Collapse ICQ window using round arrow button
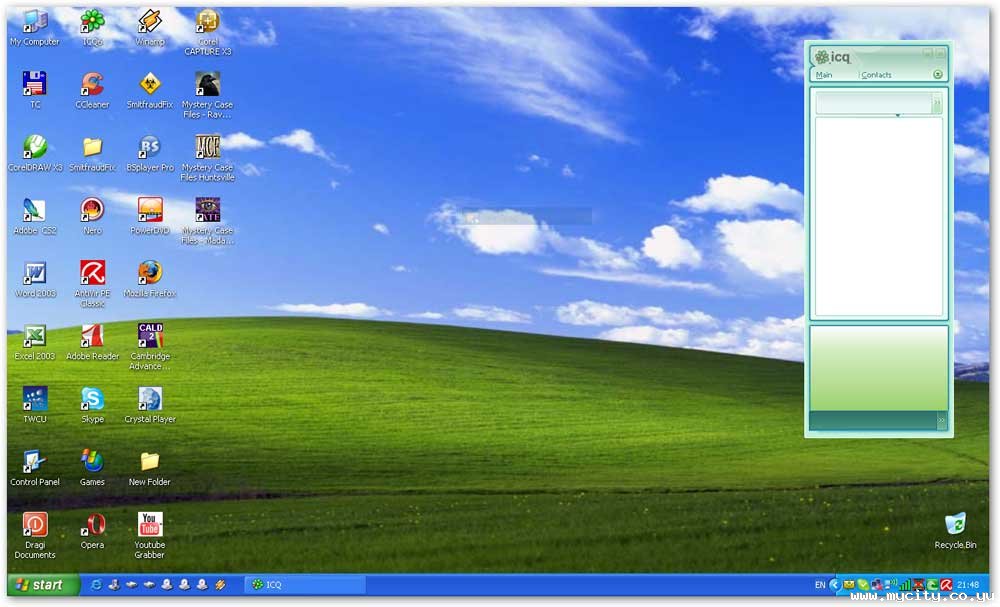Image resolution: width=1000 pixels, height=607 pixels. pyautogui.click(x=938, y=75)
